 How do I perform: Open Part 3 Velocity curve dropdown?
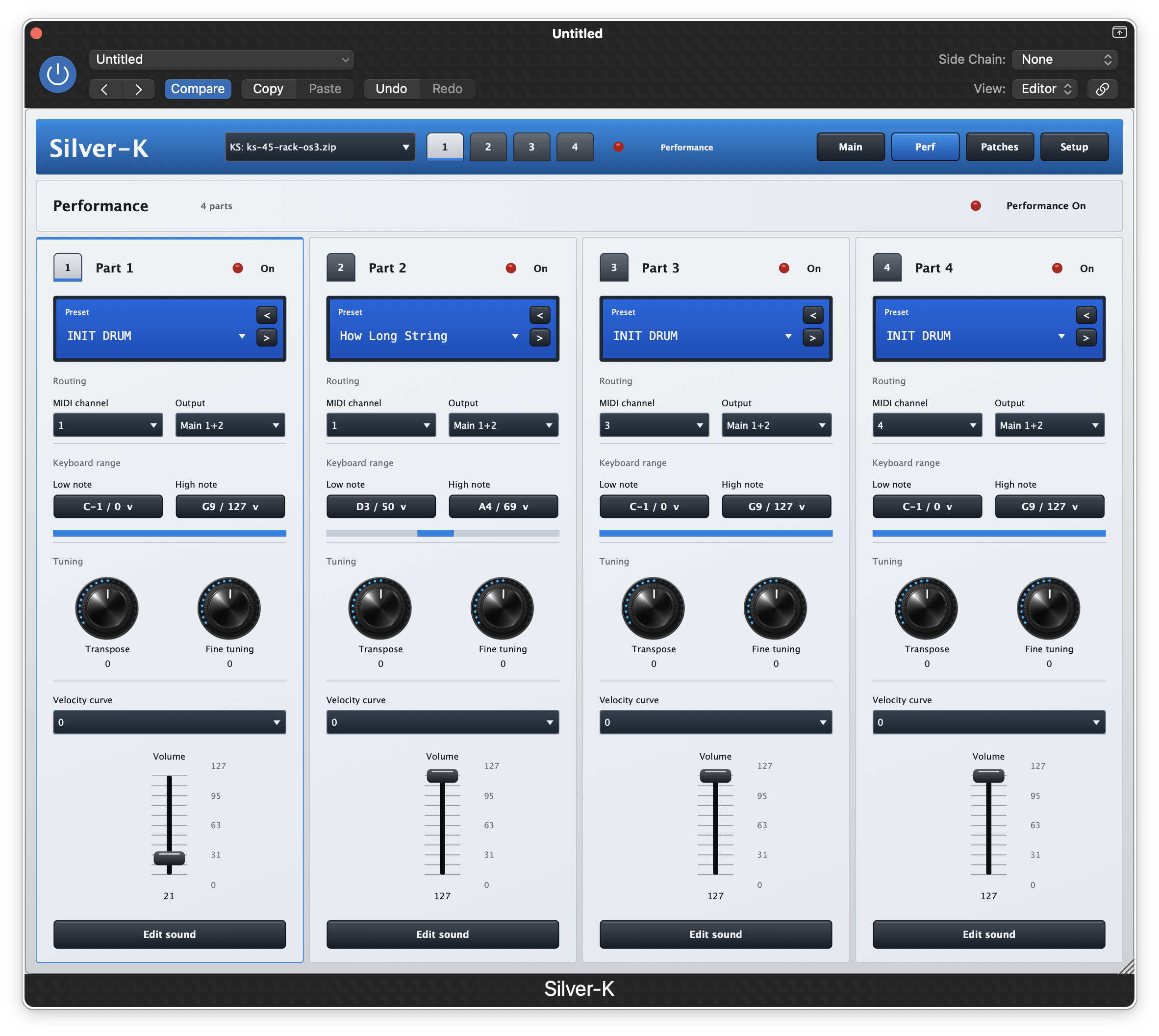(x=715, y=722)
